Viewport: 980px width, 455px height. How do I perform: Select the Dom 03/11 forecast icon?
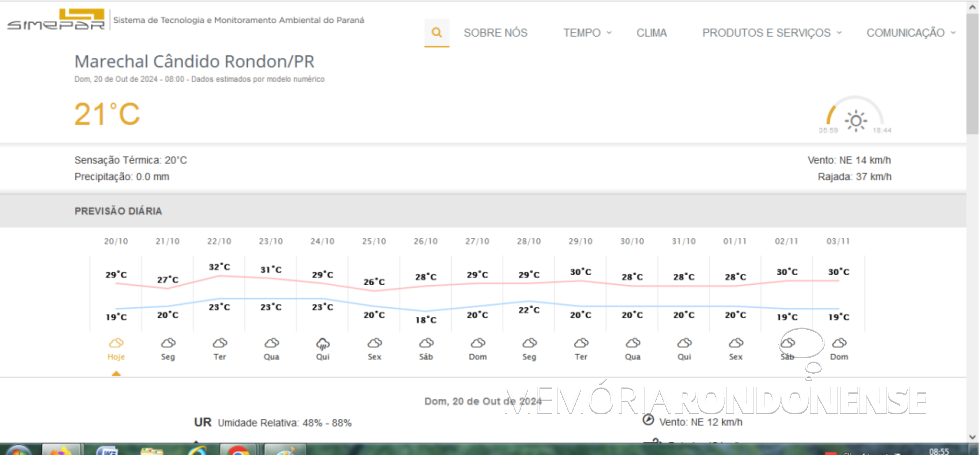(839, 344)
